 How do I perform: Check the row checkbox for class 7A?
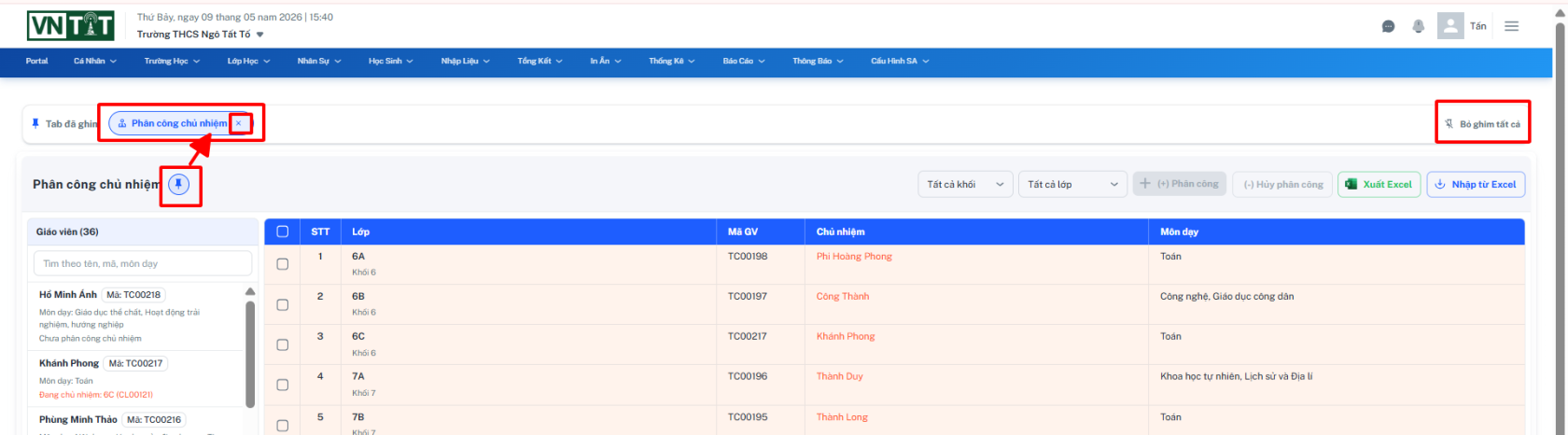(283, 385)
